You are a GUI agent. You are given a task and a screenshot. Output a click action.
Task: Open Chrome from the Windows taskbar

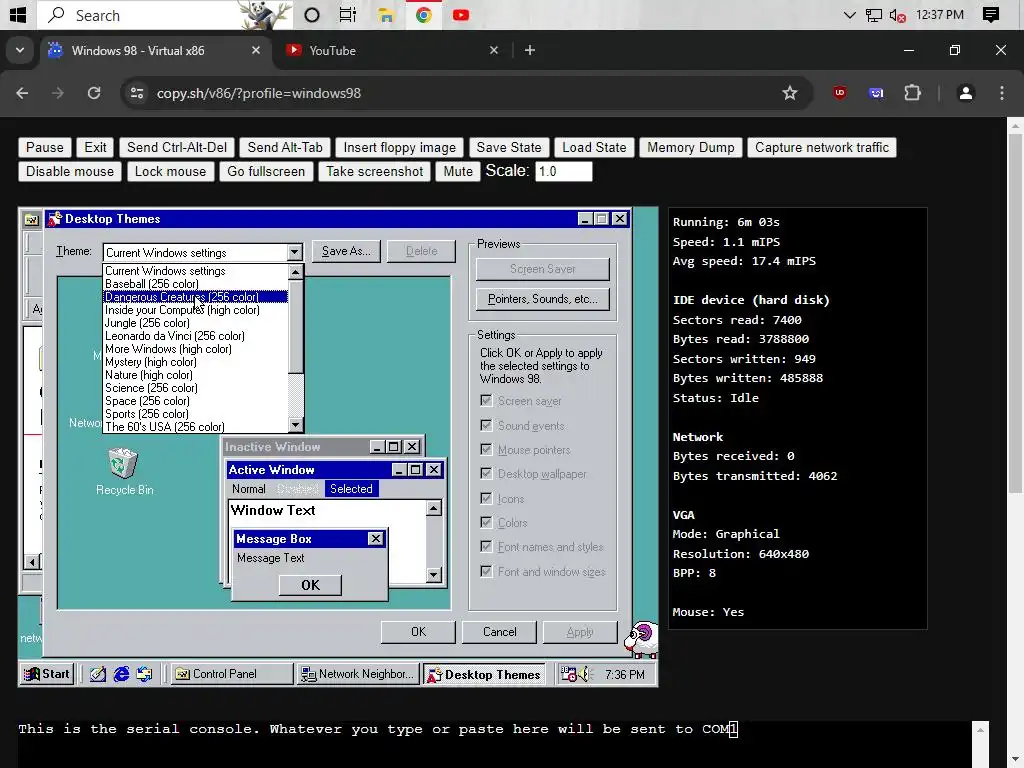(x=423, y=14)
